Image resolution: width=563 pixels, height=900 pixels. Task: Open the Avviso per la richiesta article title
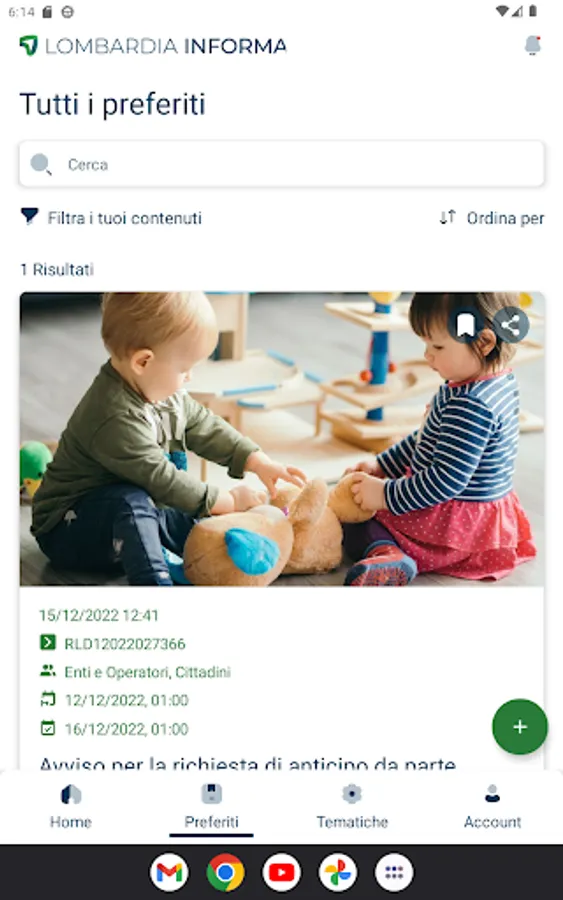click(x=247, y=763)
